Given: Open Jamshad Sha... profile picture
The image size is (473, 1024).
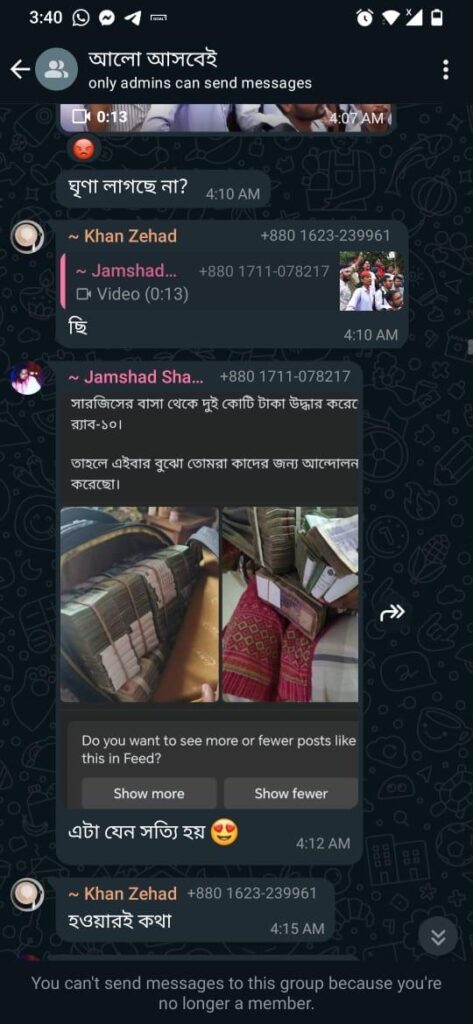Looking at the screenshot, I should 27,379.
